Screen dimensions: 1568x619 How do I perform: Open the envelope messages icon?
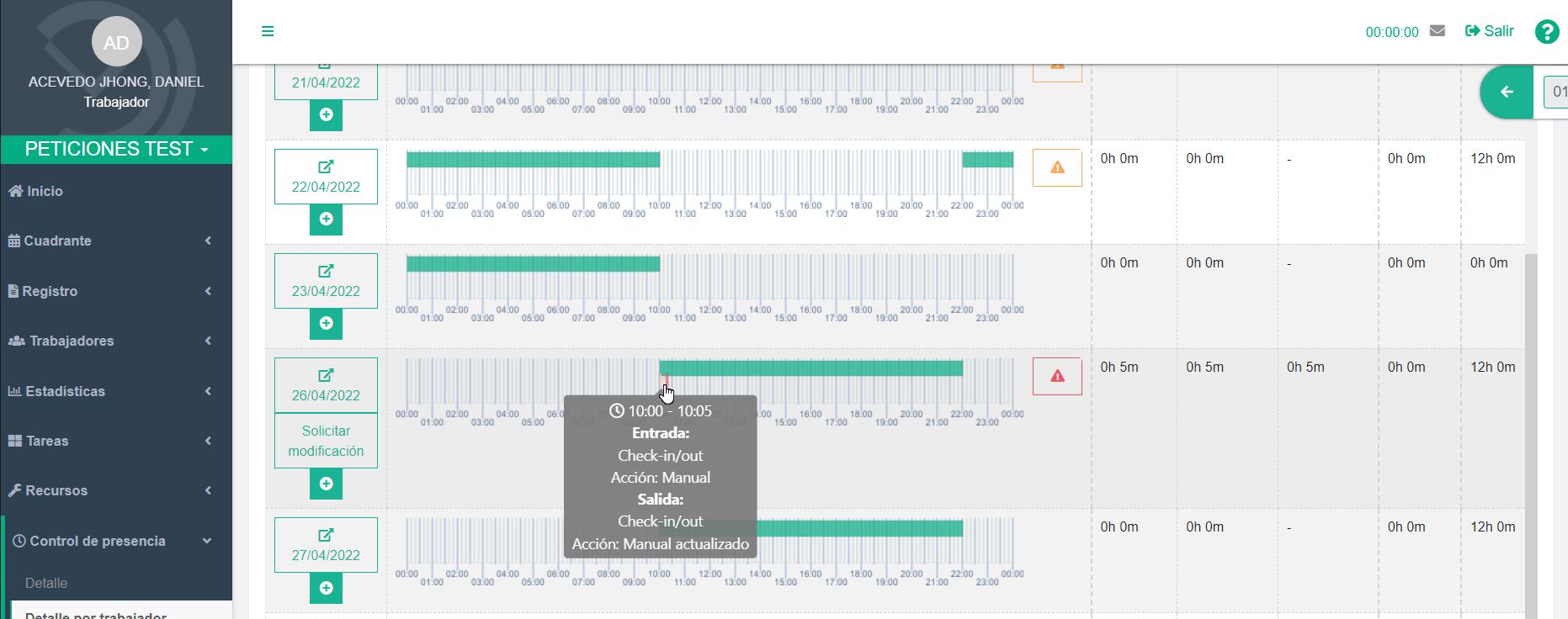point(1438,31)
